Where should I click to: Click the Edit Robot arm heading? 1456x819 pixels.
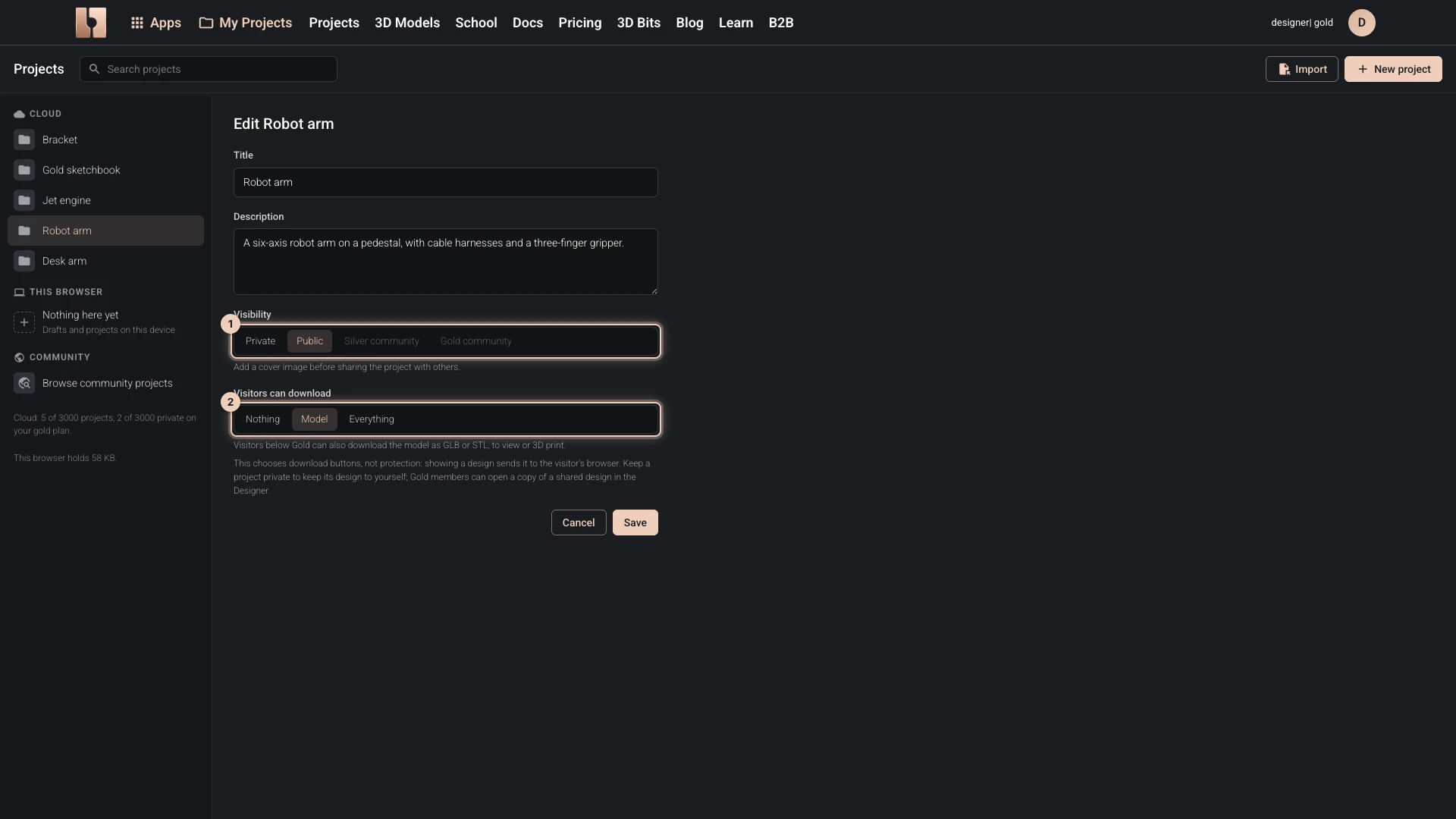point(284,124)
